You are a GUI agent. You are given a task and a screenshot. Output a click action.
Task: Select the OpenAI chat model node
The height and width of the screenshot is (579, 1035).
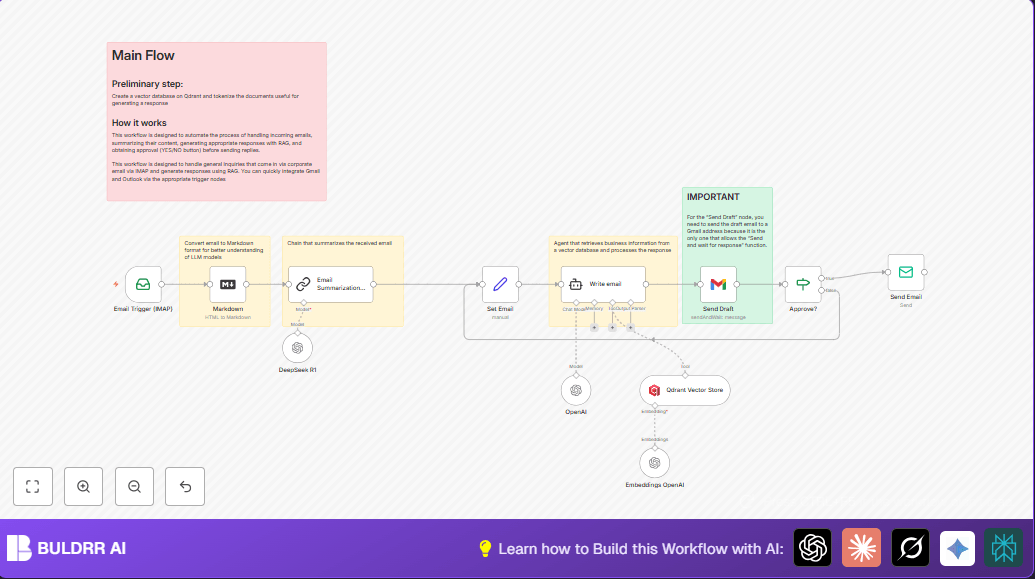coord(576,390)
